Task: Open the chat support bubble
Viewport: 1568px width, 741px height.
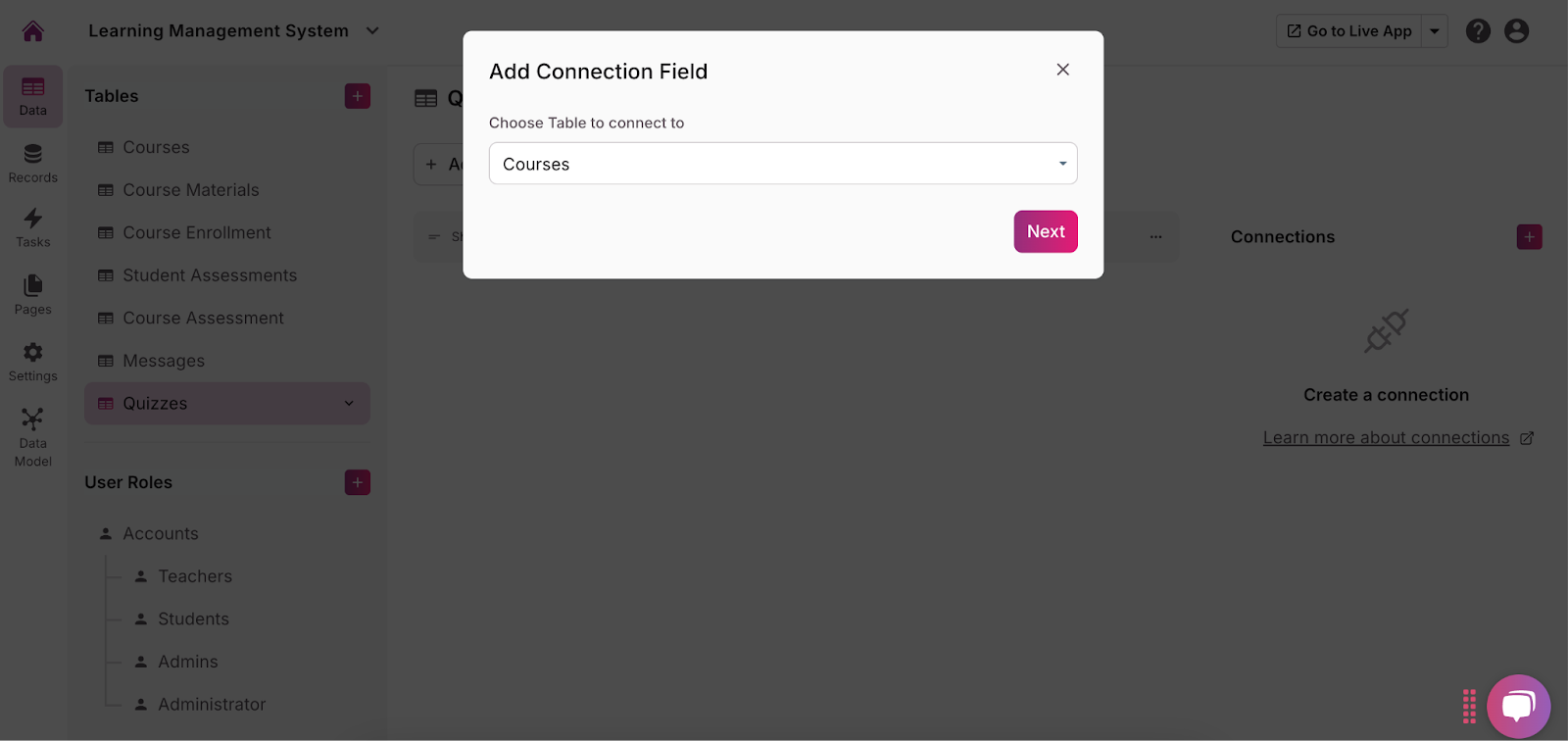Action: pyautogui.click(x=1518, y=706)
